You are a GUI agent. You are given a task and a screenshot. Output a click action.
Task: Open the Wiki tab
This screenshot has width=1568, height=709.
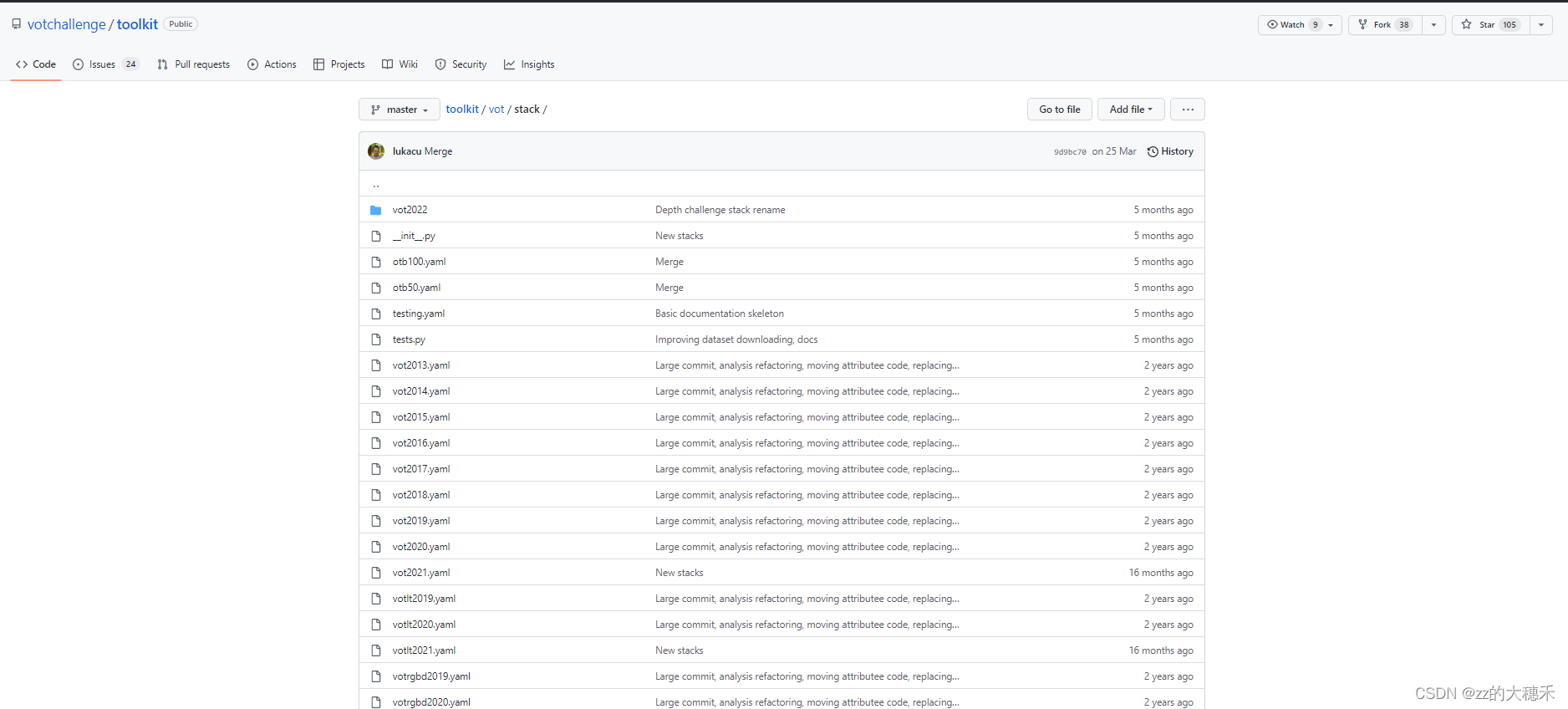pos(400,64)
